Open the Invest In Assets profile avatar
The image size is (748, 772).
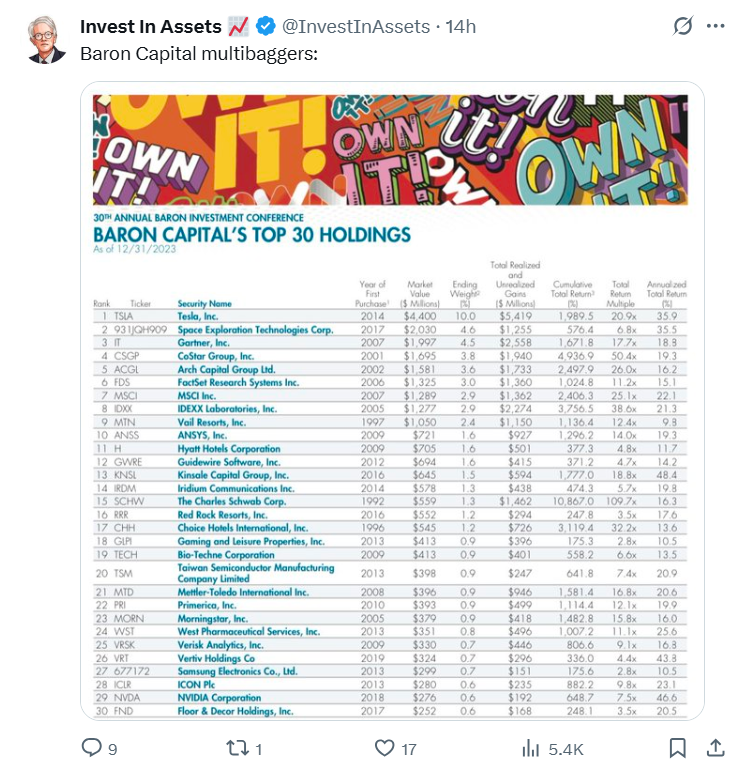pos(46,40)
